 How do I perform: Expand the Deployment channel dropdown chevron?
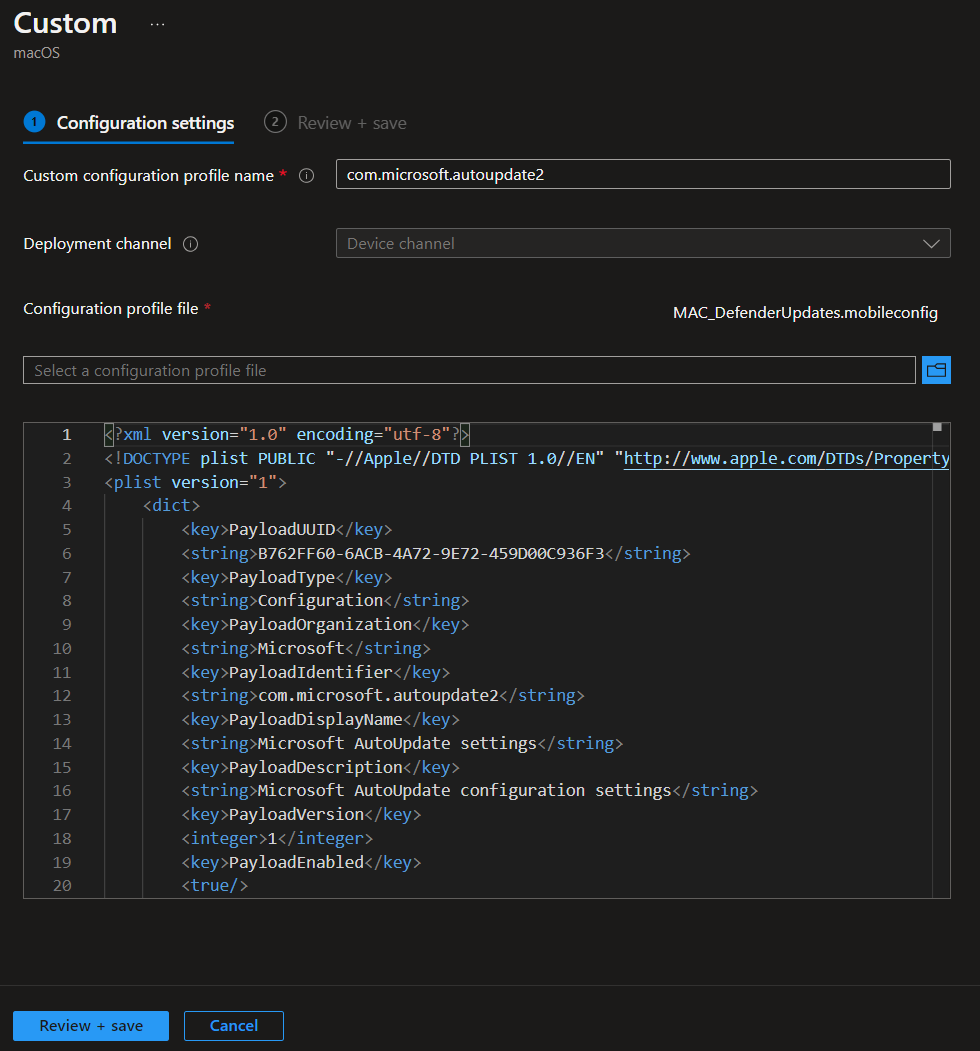coord(931,244)
